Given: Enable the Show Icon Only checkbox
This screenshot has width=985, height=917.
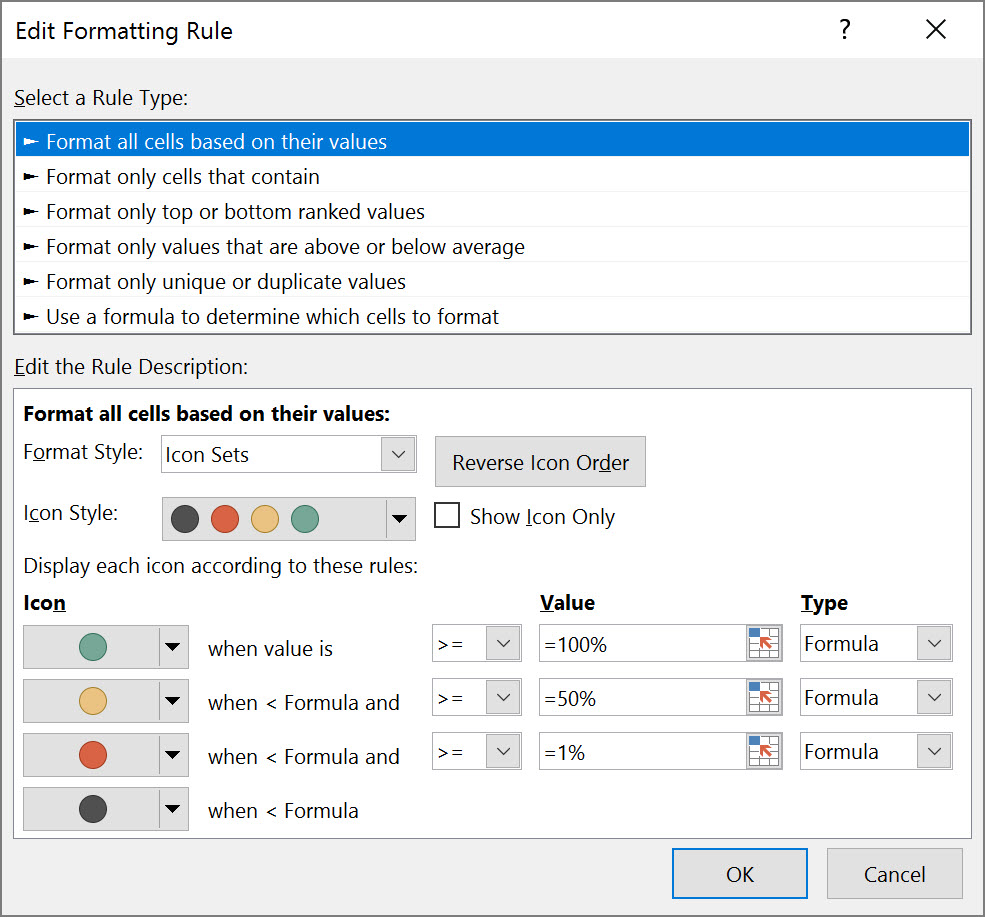Looking at the screenshot, I should (448, 516).
